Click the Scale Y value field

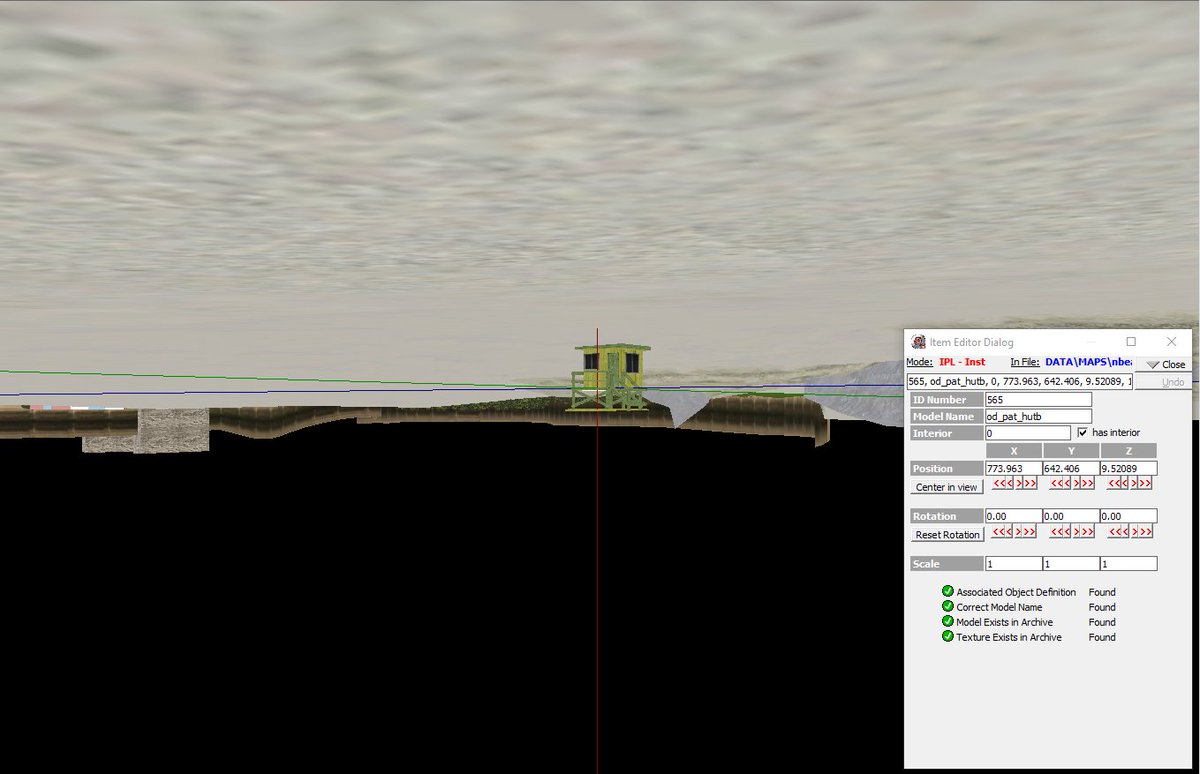[x=1071, y=564]
